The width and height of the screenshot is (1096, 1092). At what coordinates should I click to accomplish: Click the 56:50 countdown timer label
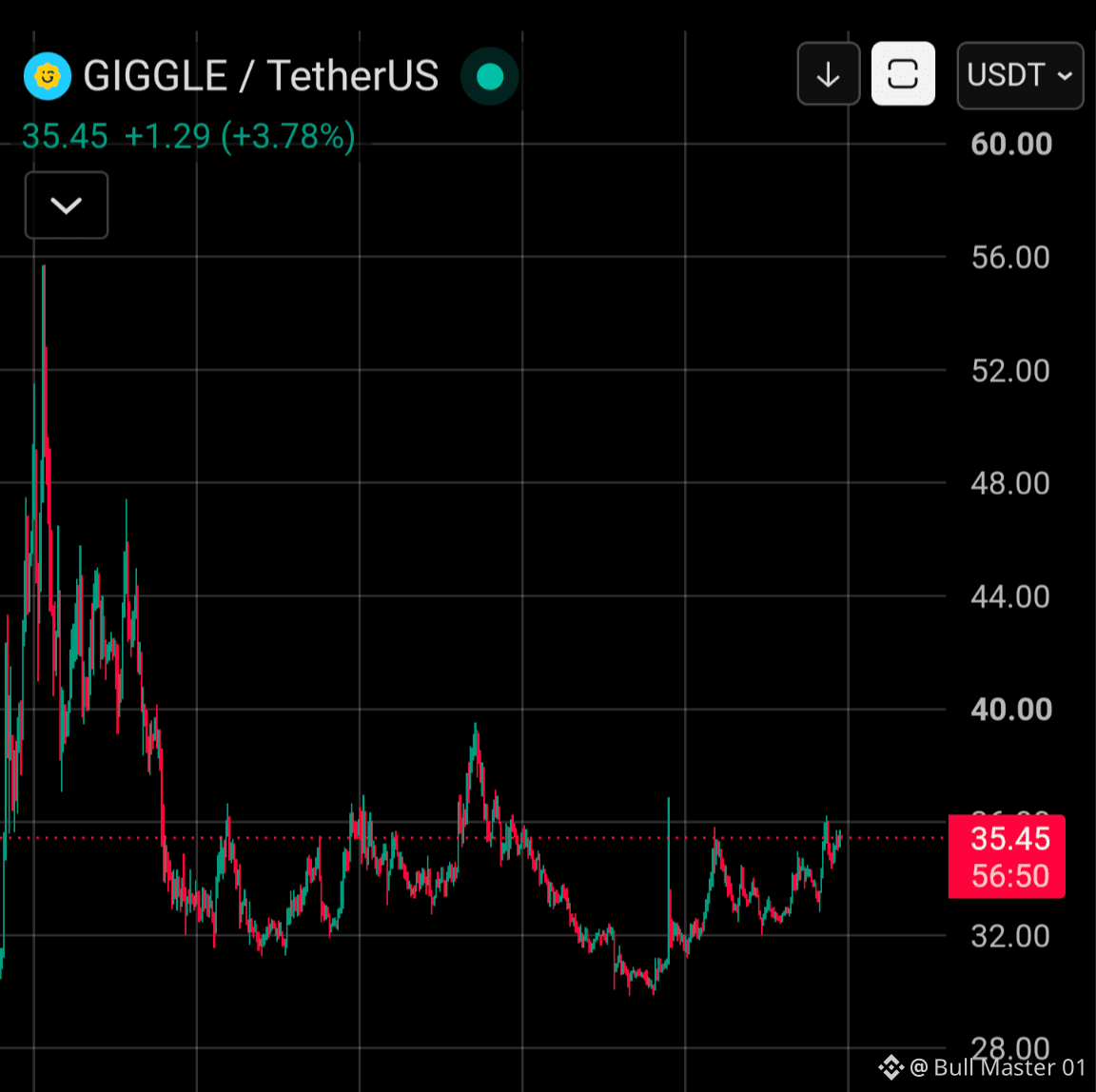tap(1010, 875)
